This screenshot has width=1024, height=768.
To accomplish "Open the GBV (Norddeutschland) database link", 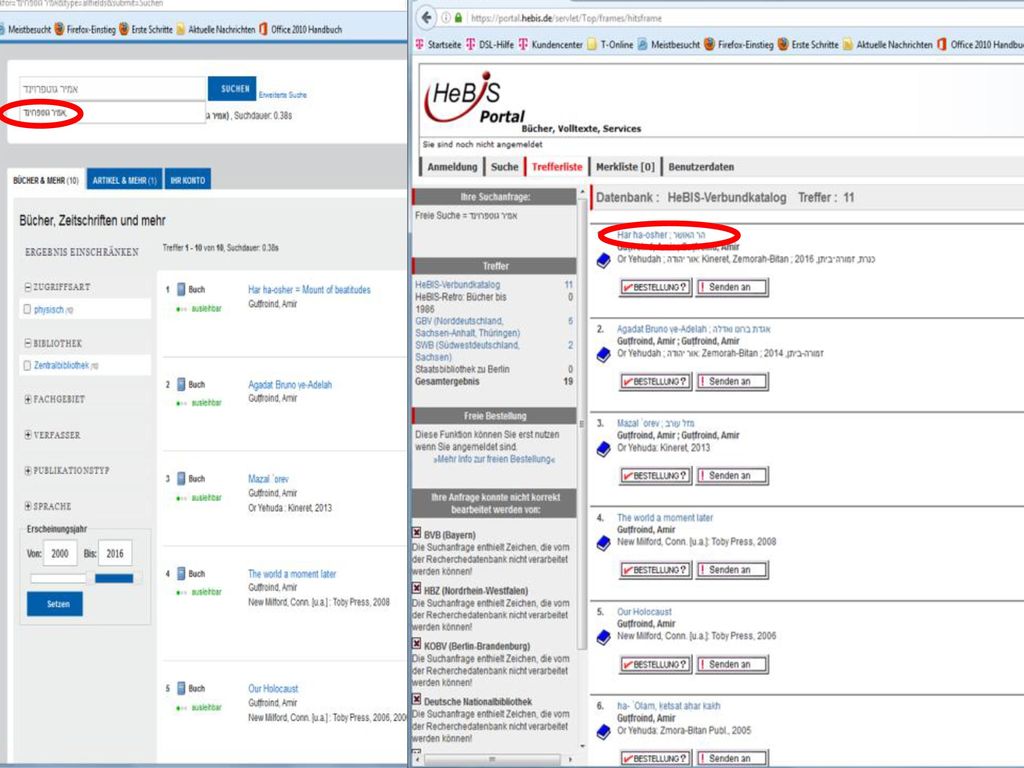I will click(x=468, y=327).
